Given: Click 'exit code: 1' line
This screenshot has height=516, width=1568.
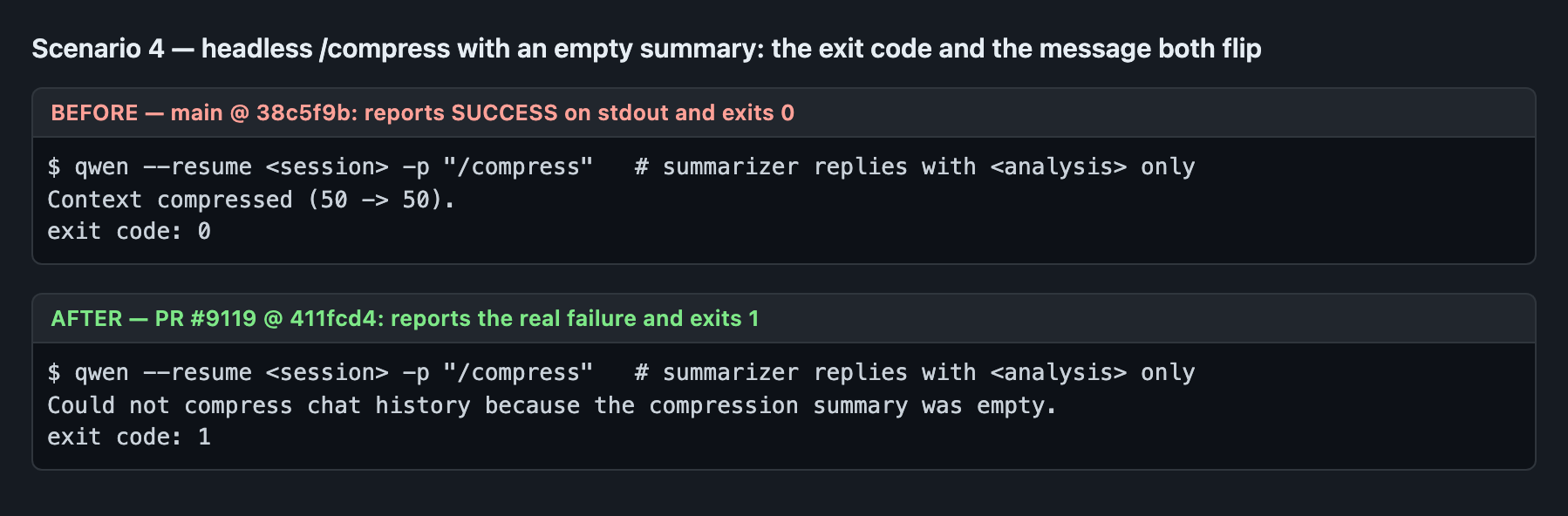Looking at the screenshot, I should (129, 437).
